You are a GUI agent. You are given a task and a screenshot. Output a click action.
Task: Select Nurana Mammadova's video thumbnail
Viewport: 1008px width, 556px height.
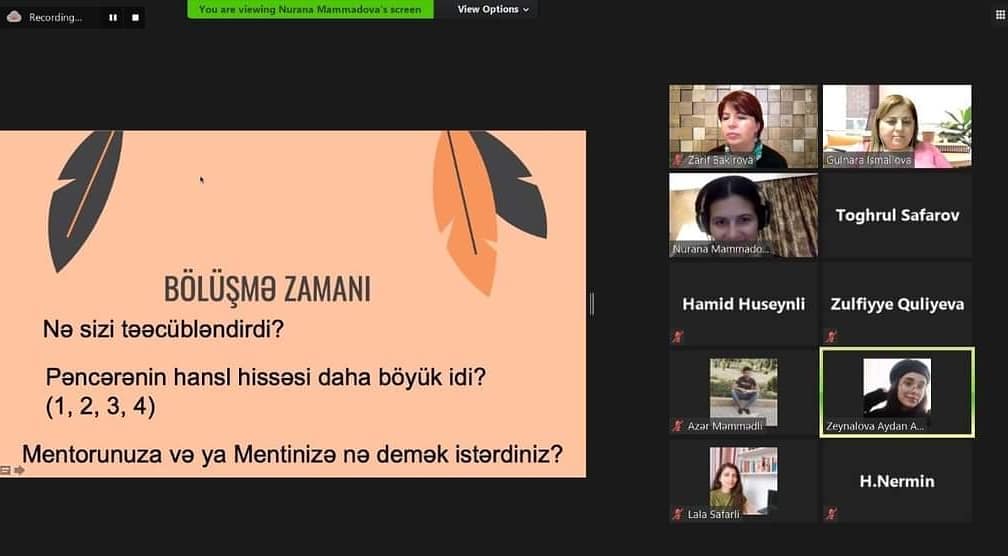coord(743,214)
